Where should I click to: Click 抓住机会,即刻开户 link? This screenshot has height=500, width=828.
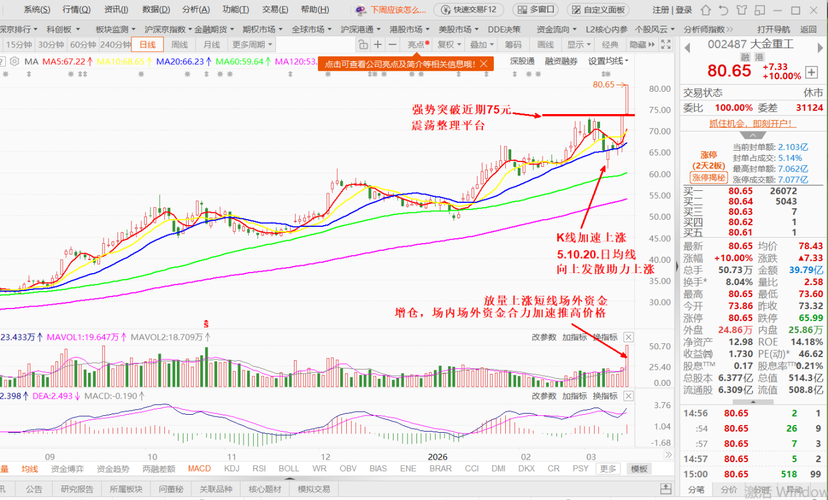pos(752,124)
